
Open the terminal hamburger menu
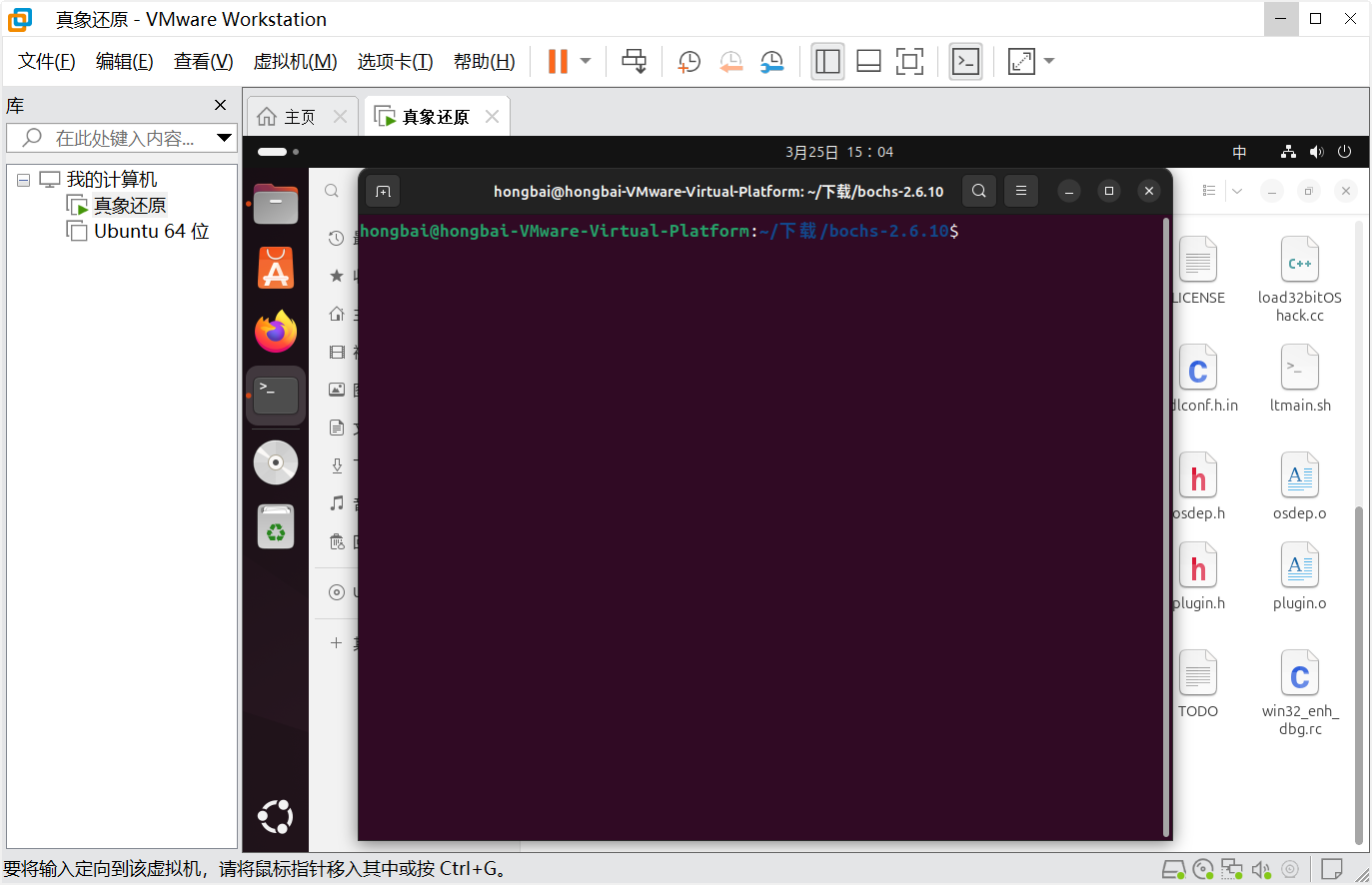pyautogui.click(x=1020, y=191)
